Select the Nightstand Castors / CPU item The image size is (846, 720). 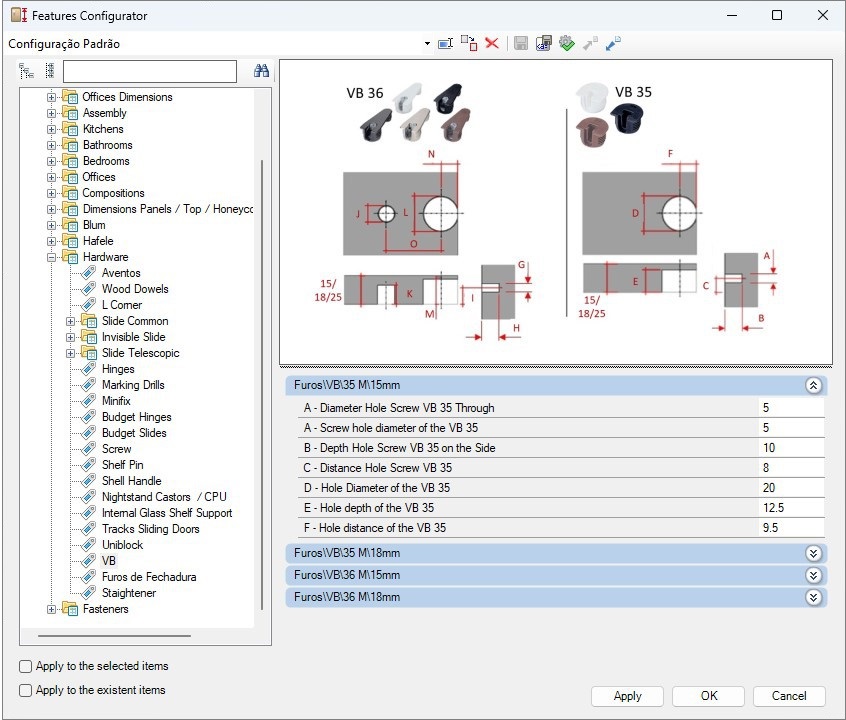point(164,497)
